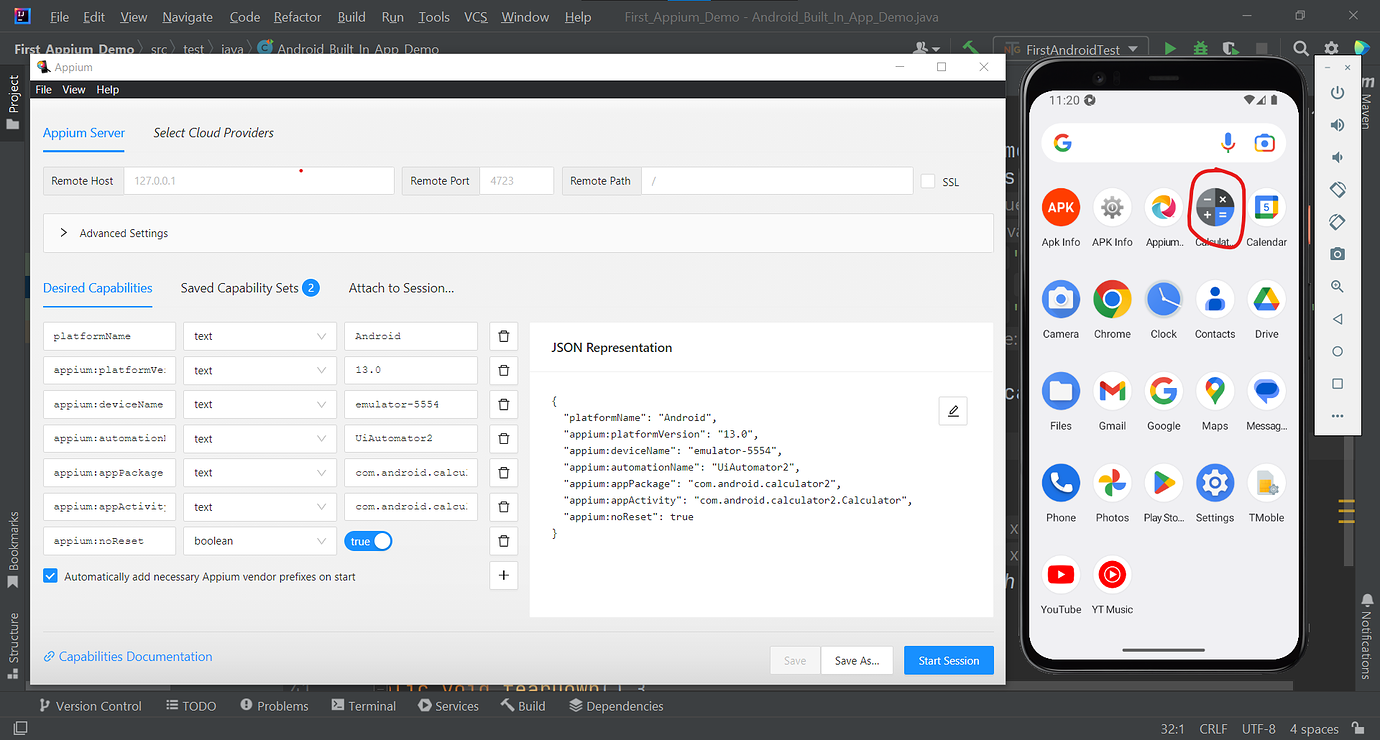Rotate the emulator screen left
Image resolution: width=1380 pixels, height=740 pixels.
[x=1337, y=189]
